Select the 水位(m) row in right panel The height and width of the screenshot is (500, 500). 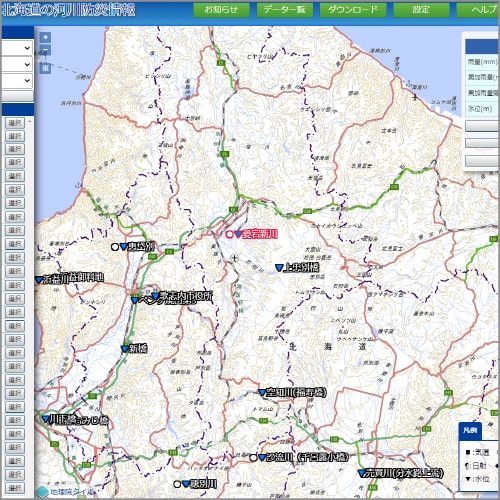(482, 109)
